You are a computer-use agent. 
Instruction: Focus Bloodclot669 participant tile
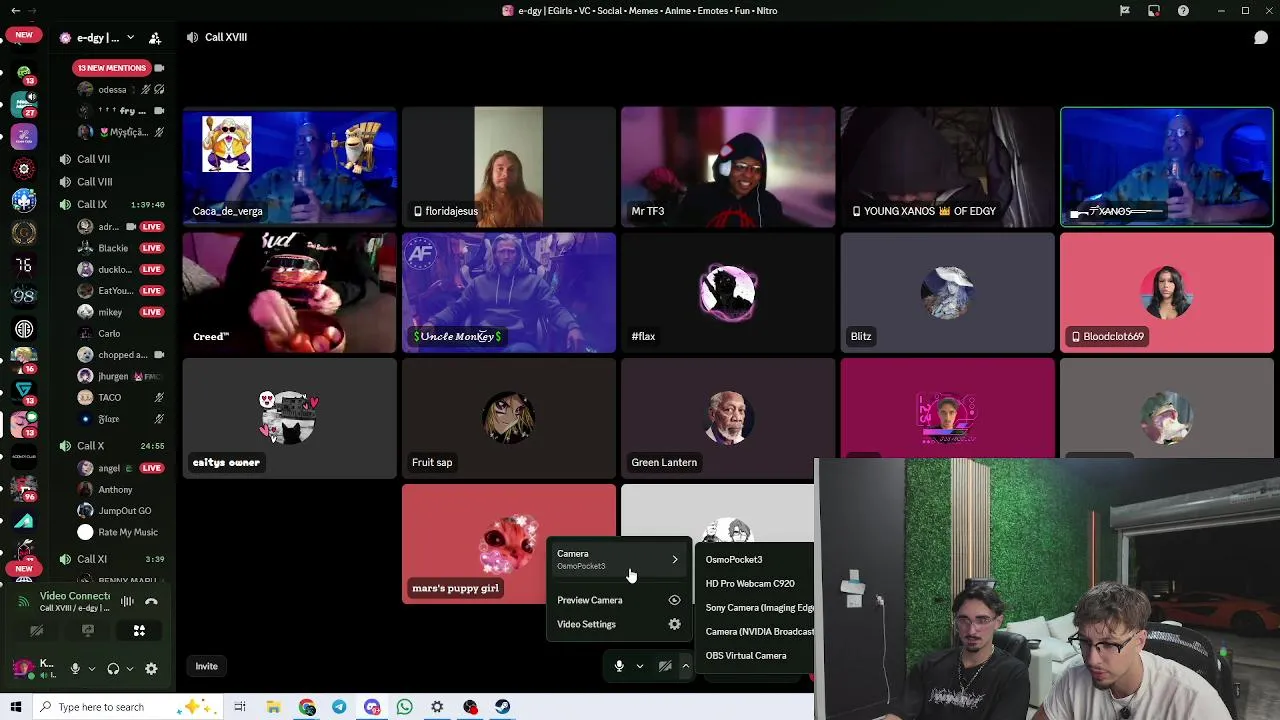[x=1167, y=293]
